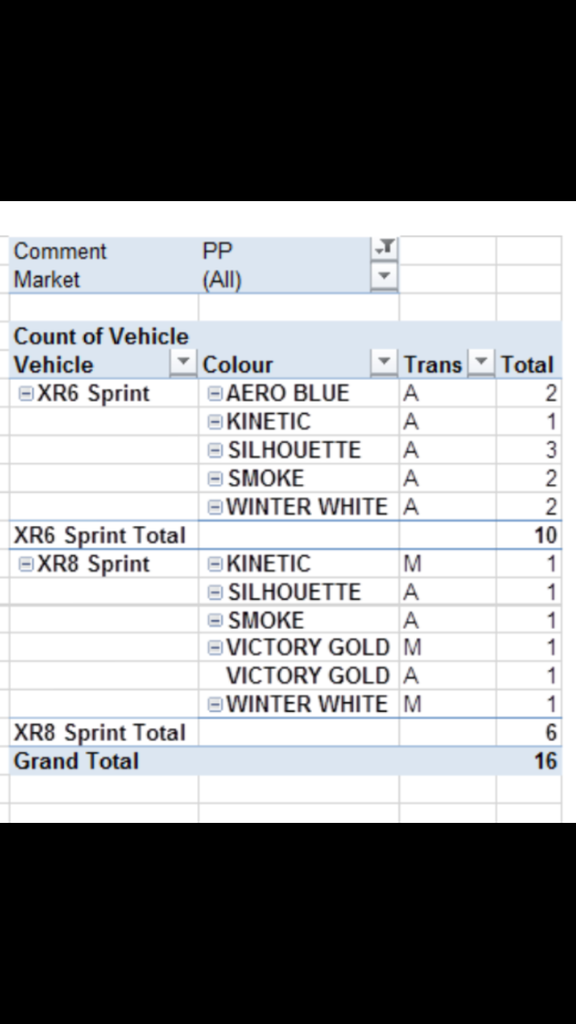Image resolution: width=576 pixels, height=1024 pixels.
Task: Open the Comment filter dropdown showing PP
Action: 384,248
